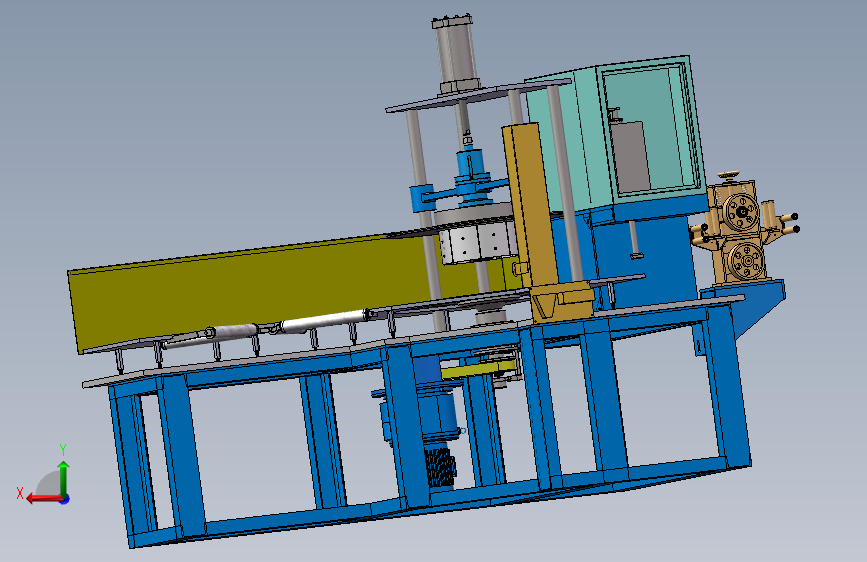This screenshot has width=867, height=562.
Task: Click the red X axis arrow of the triad
Action: [44, 499]
